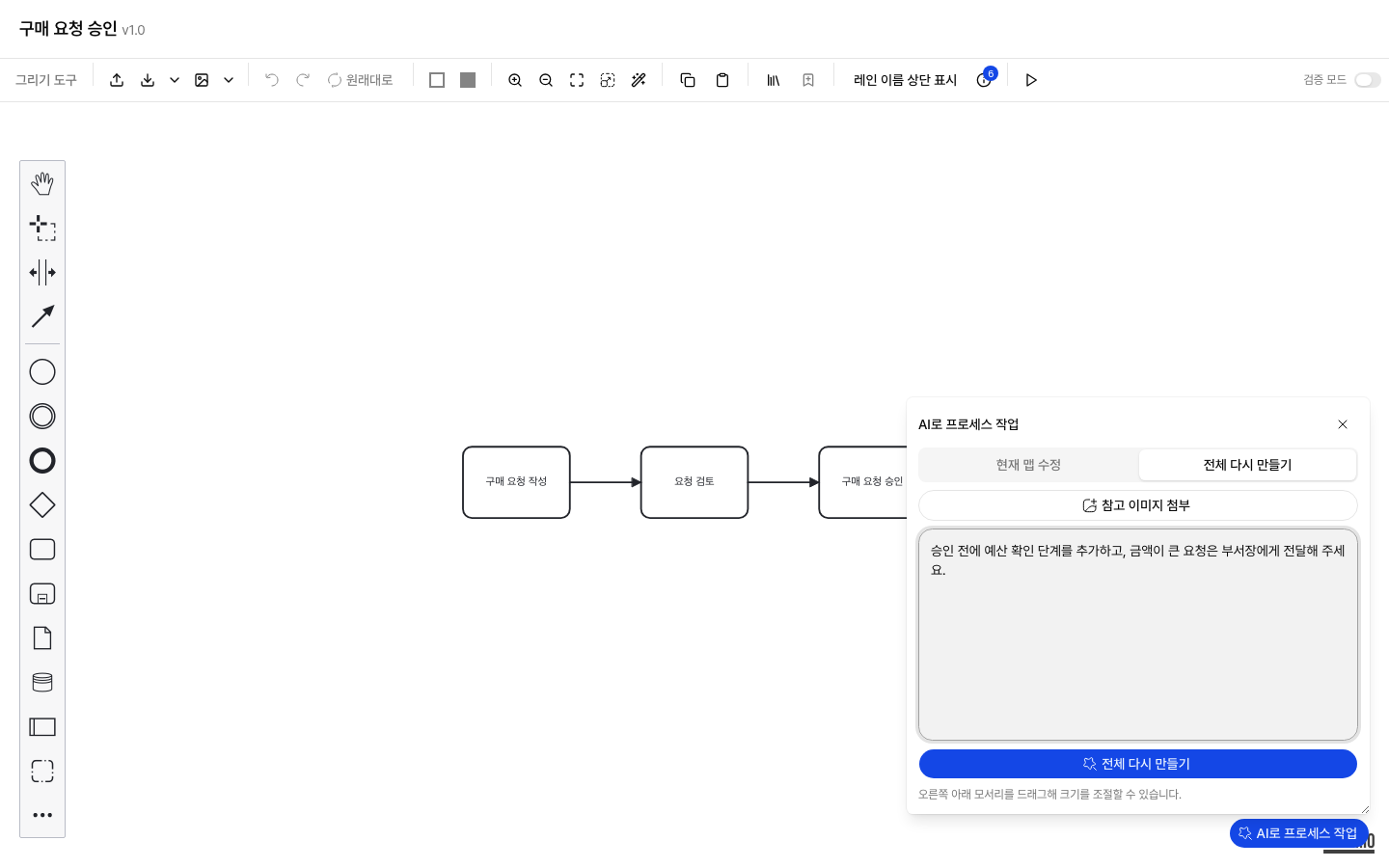Choose the gray filled color swatch
The width and height of the screenshot is (1389, 868).
pyautogui.click(x=468, y=80)
